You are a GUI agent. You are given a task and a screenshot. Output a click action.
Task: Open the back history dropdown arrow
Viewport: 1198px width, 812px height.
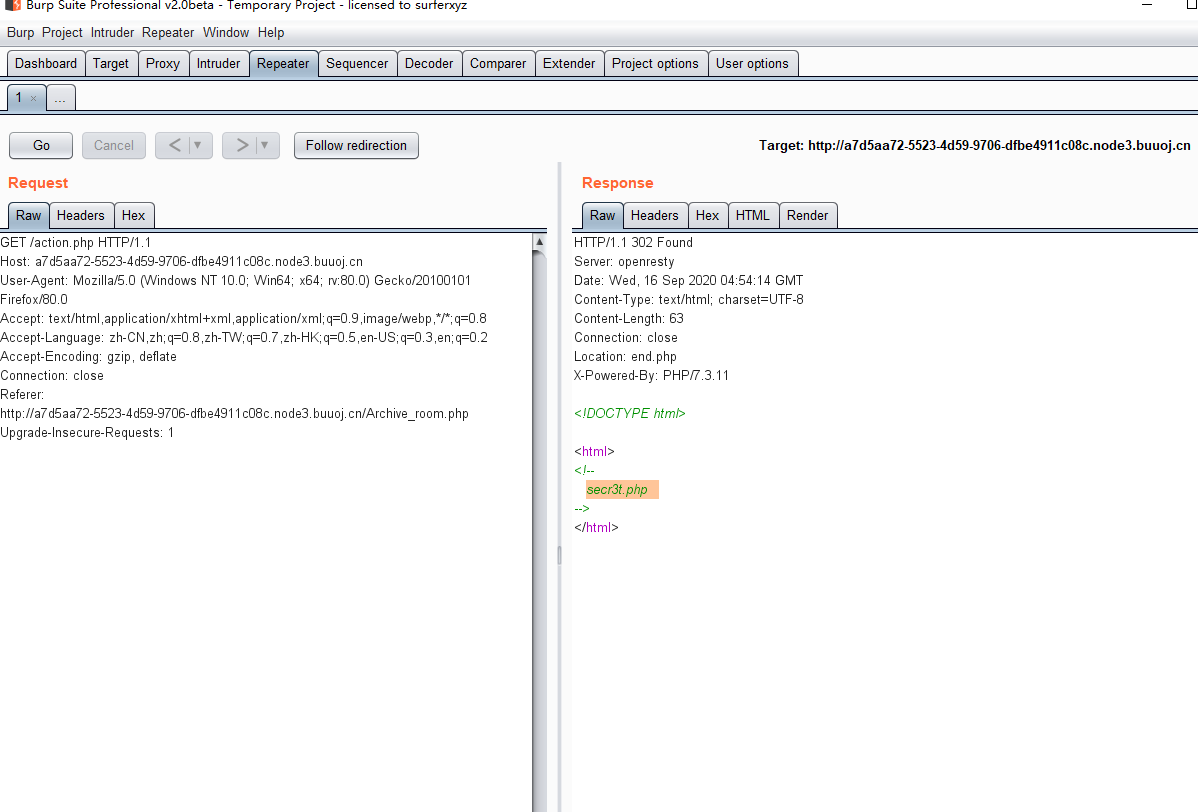click(x=198, y=145)
